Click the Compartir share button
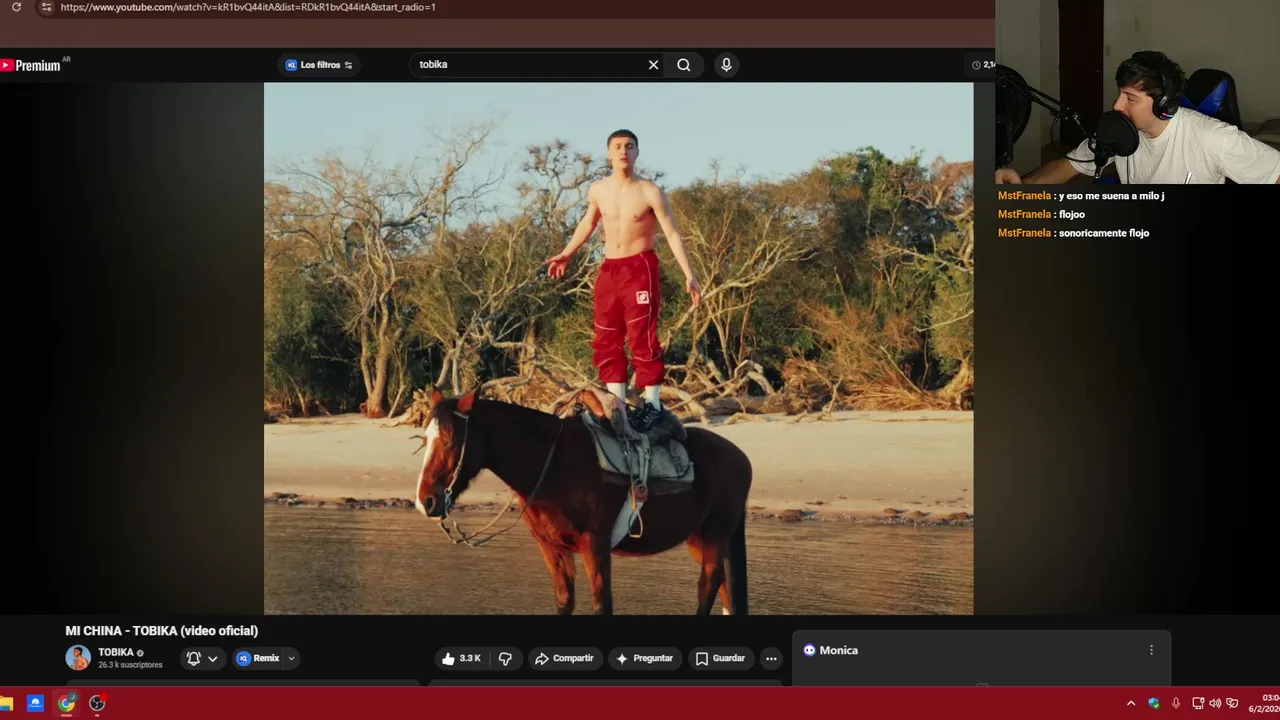This screenshot has width=1280, height=720. [565, 658]
